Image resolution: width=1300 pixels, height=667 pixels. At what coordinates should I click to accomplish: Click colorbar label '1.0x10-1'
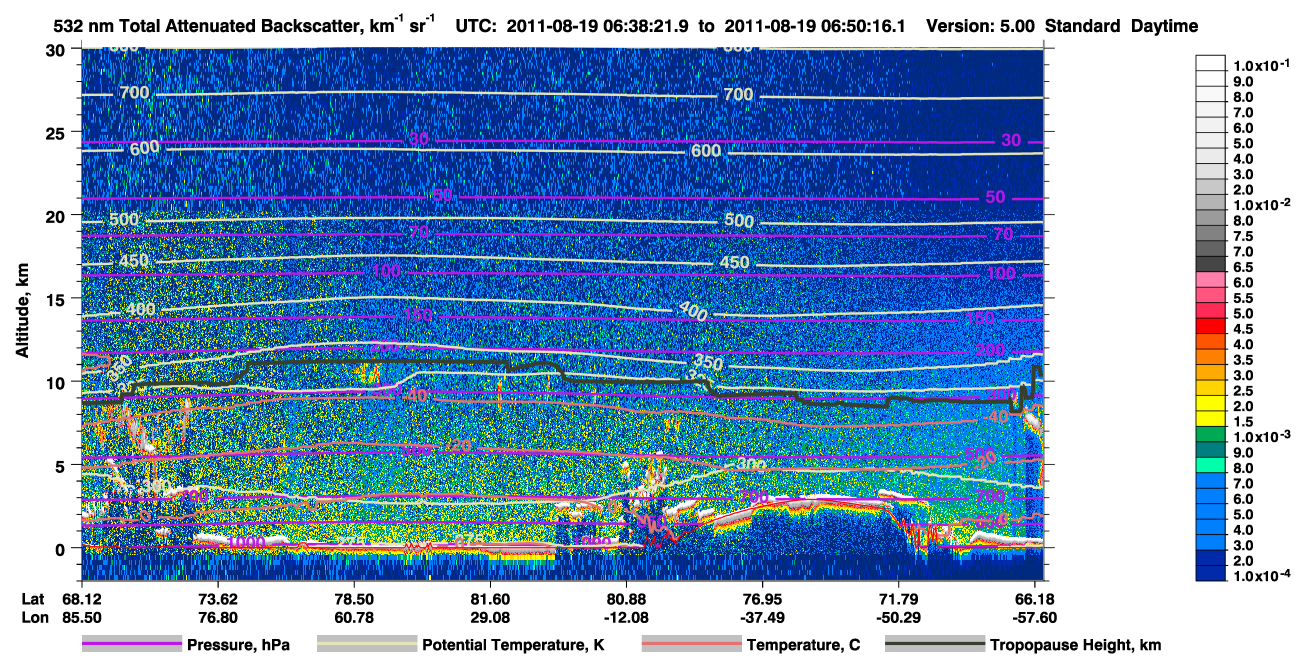click(1264, 66)
